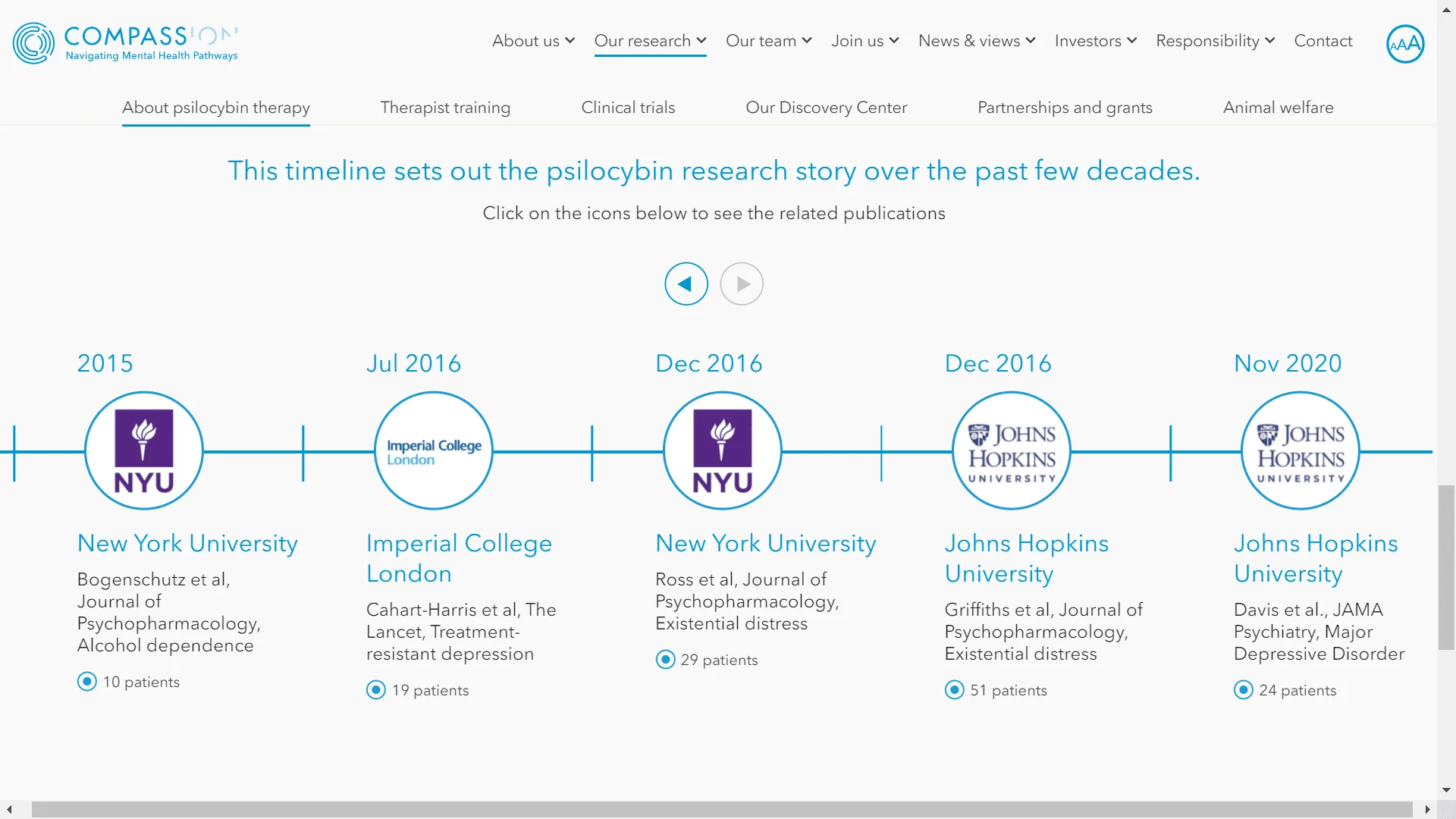Select the Our Discovery Center tab
1456x819 pixels.
(827, 108)
